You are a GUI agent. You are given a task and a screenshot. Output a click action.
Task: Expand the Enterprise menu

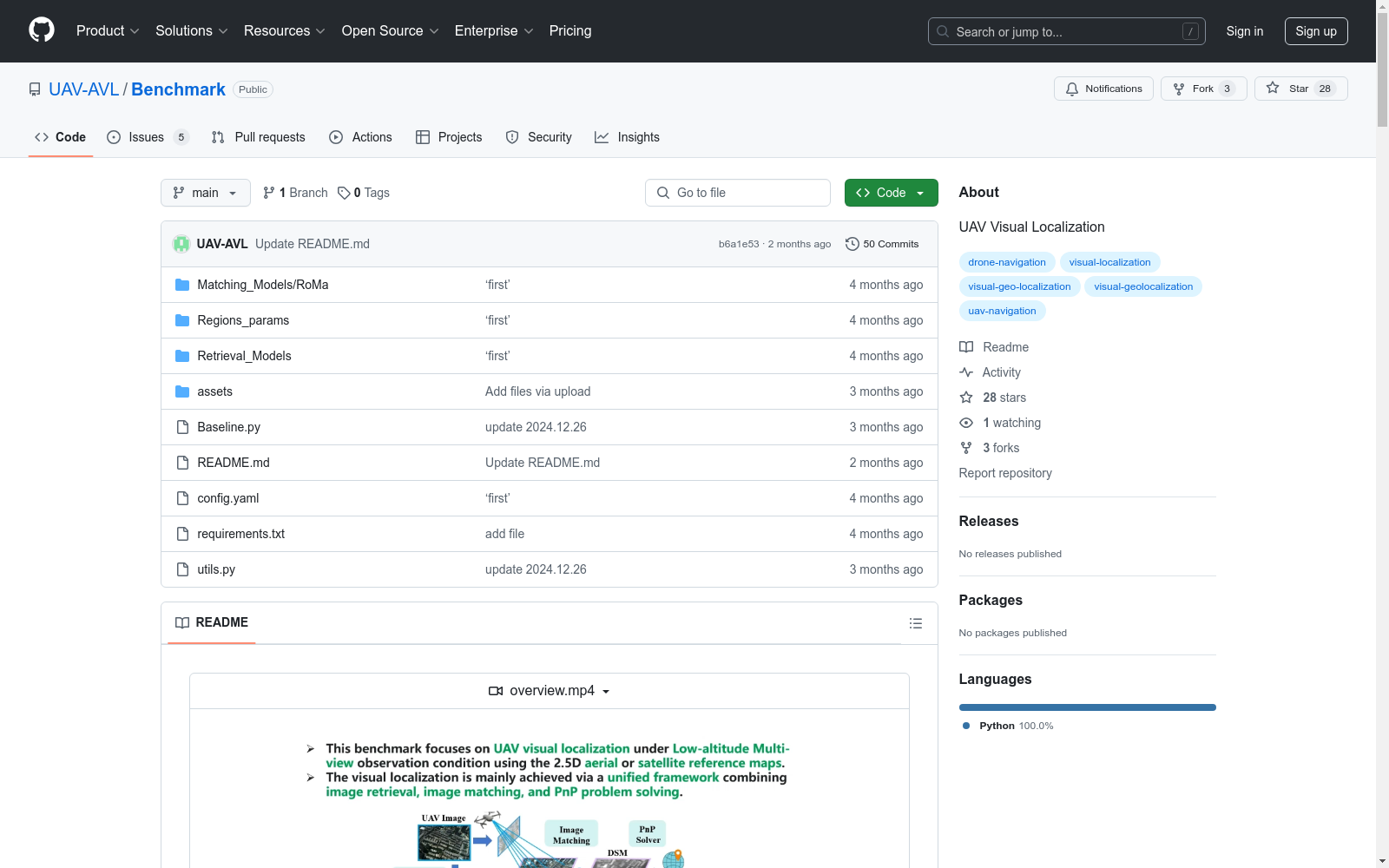pos(494,30)
